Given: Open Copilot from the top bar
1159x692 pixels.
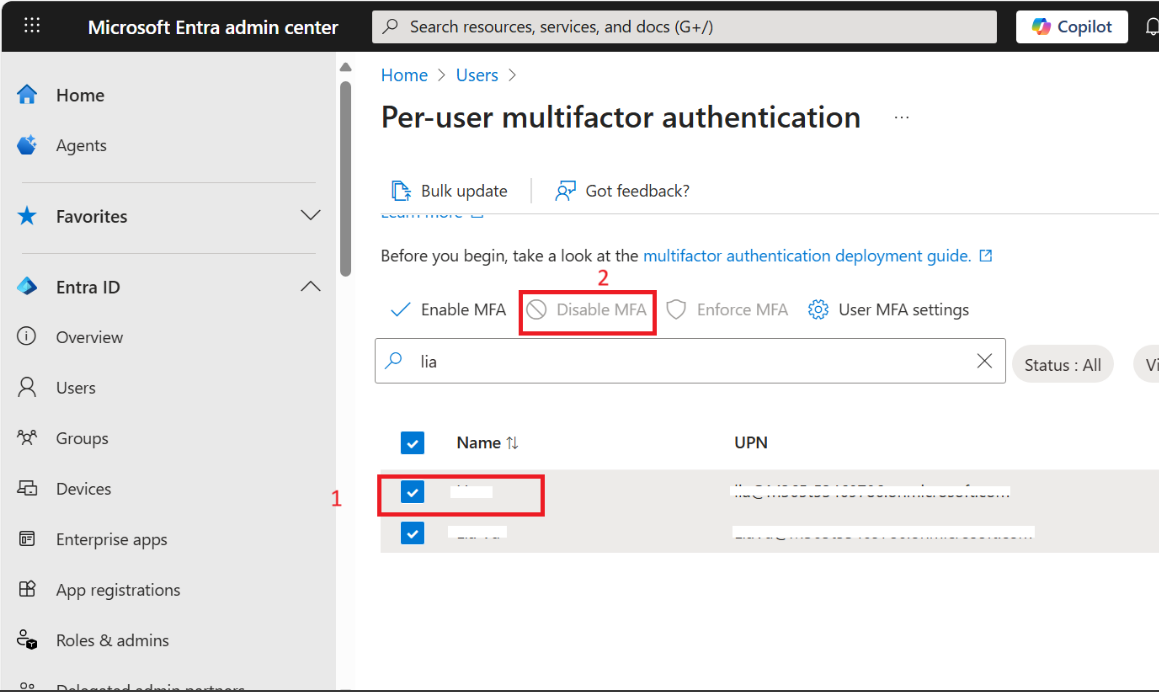Looking at the screenshot, I should tap(1071, 26).
